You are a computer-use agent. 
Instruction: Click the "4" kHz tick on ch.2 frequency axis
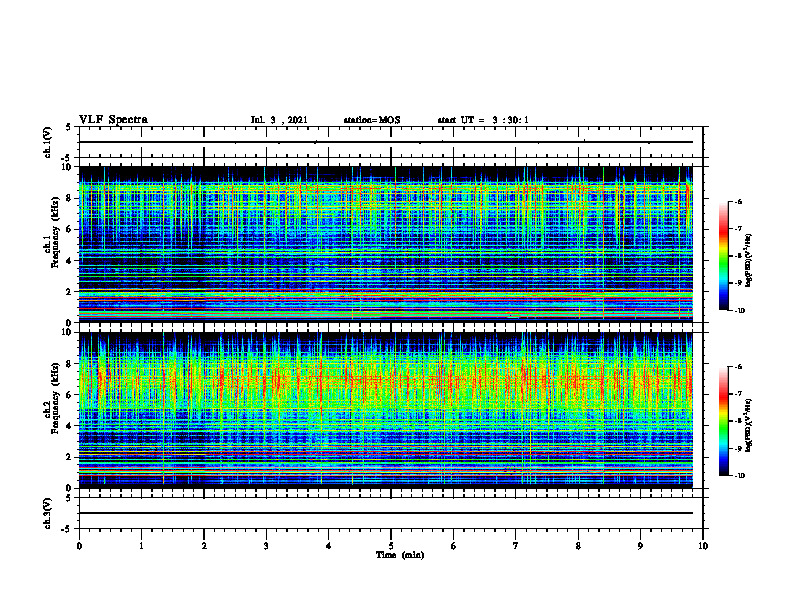point(70,426)
